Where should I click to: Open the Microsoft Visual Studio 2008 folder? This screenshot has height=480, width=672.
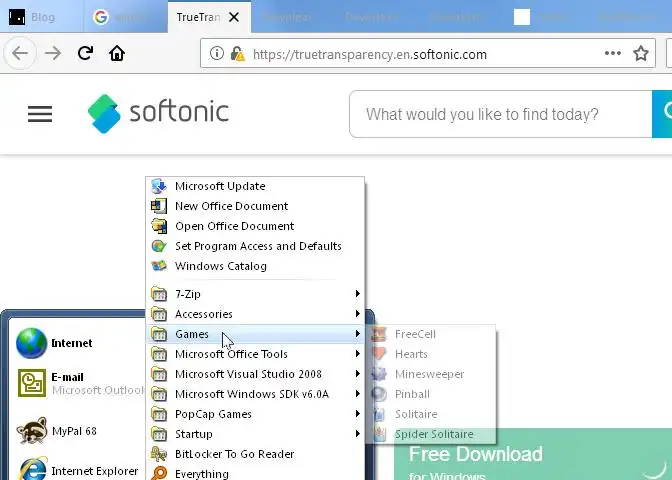[x=255, y=374]
